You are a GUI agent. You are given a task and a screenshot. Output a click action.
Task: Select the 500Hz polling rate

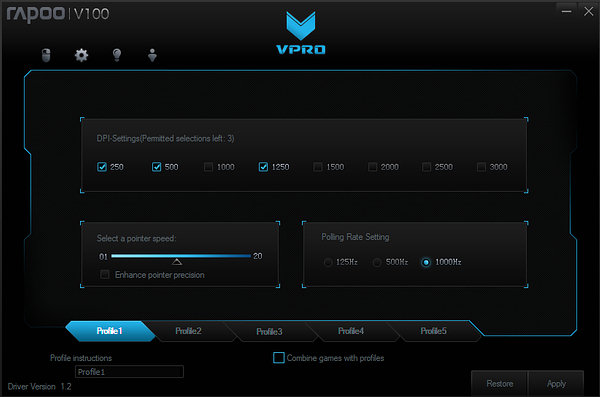pyautogui.click(x=377, y=262)
